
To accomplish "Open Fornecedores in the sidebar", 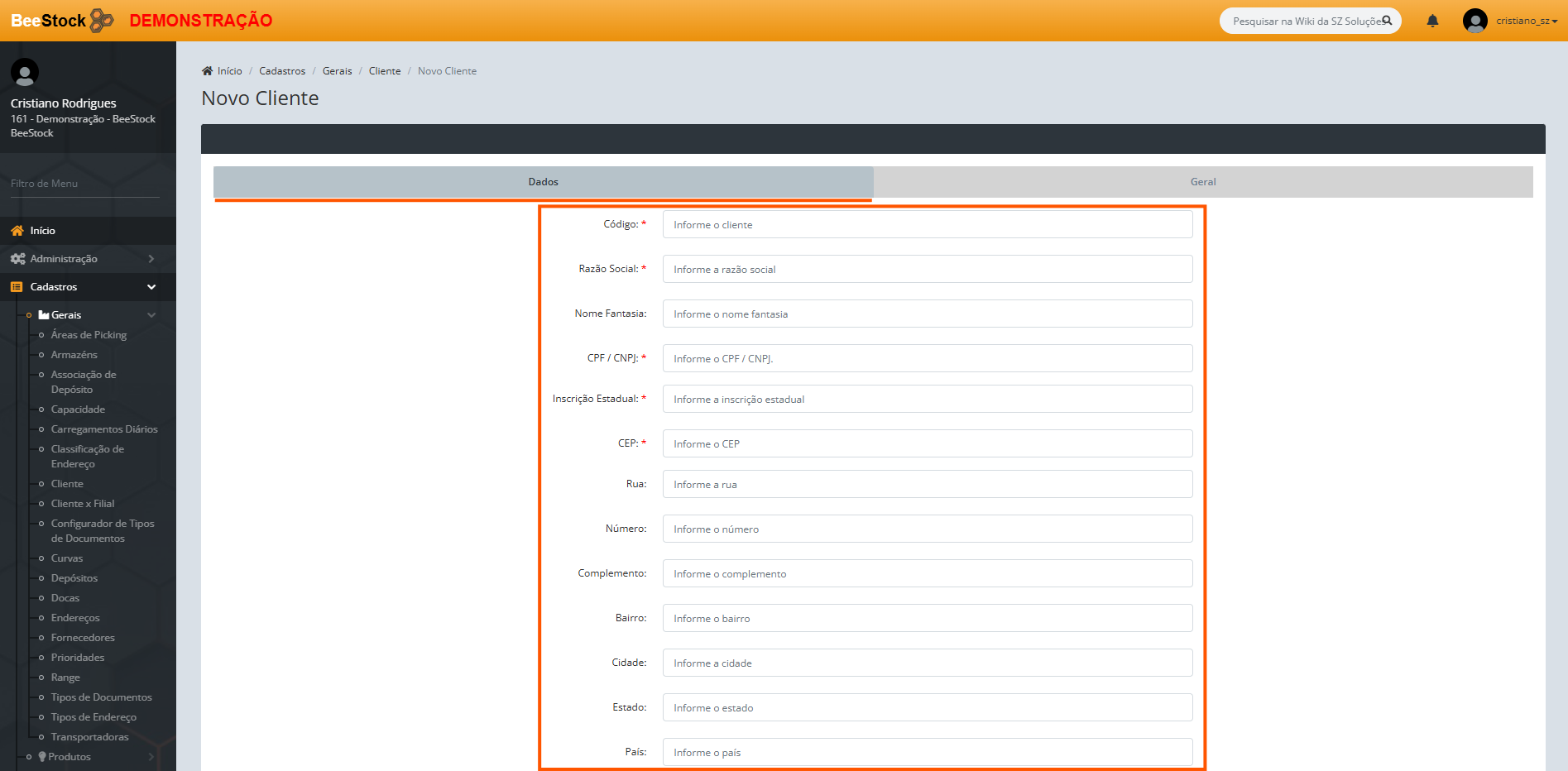I will 83,638.
